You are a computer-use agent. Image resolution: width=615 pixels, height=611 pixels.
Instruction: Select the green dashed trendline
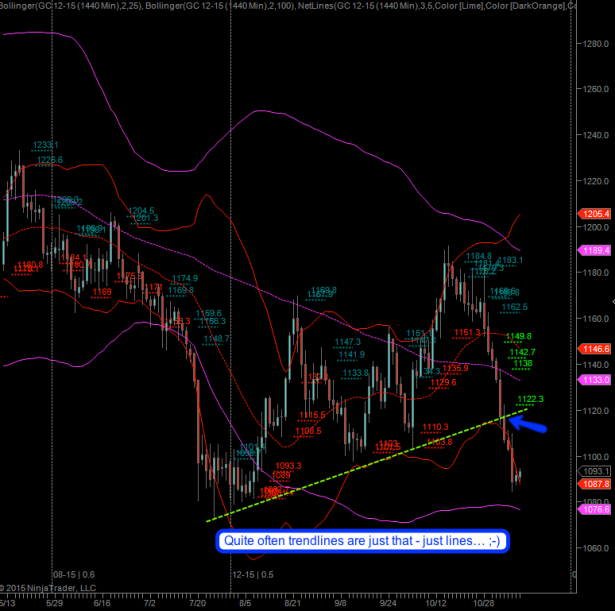[360, 466]
